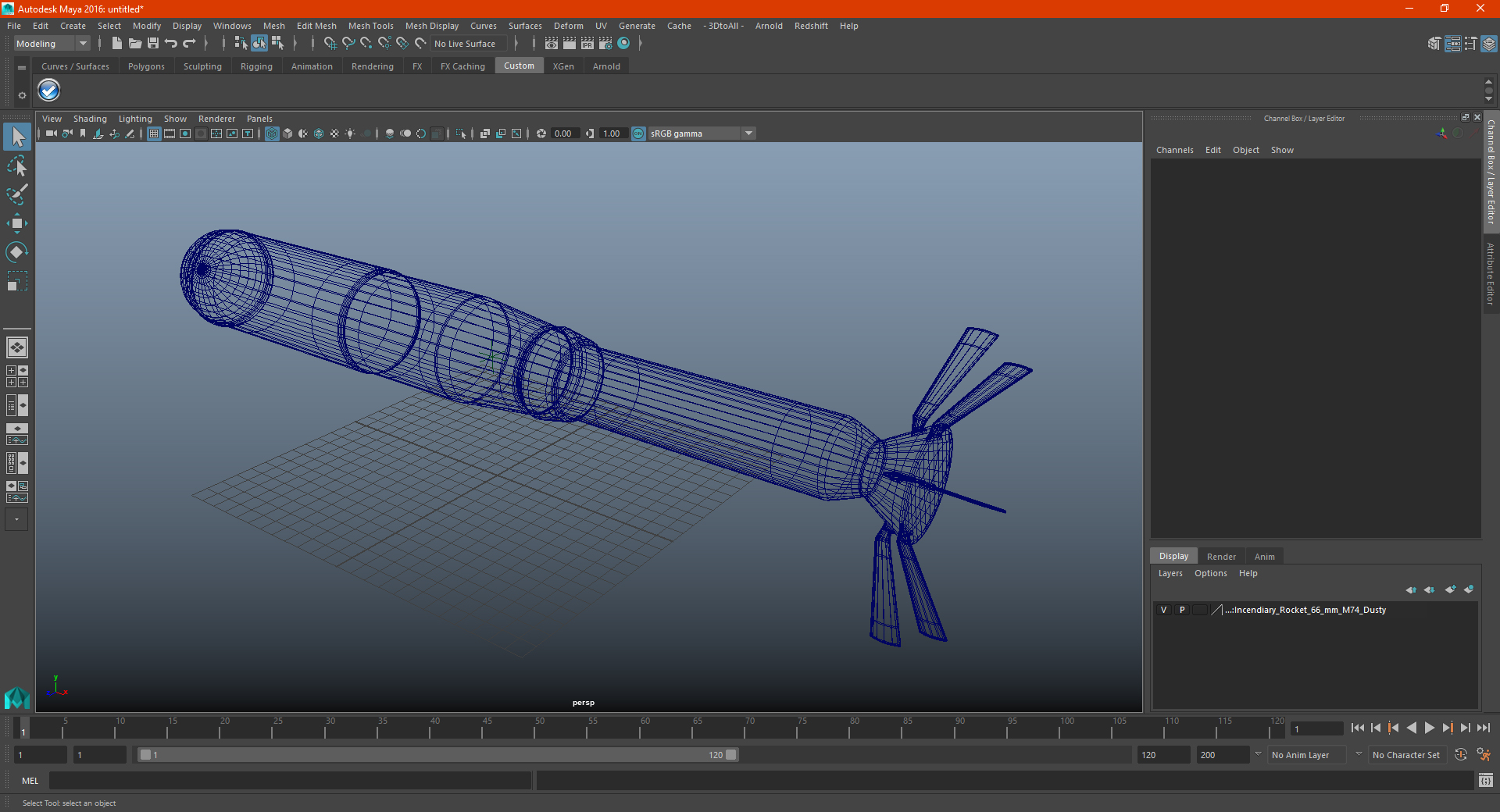
Task: Click the MEL command line input
Action: (291, 781)
